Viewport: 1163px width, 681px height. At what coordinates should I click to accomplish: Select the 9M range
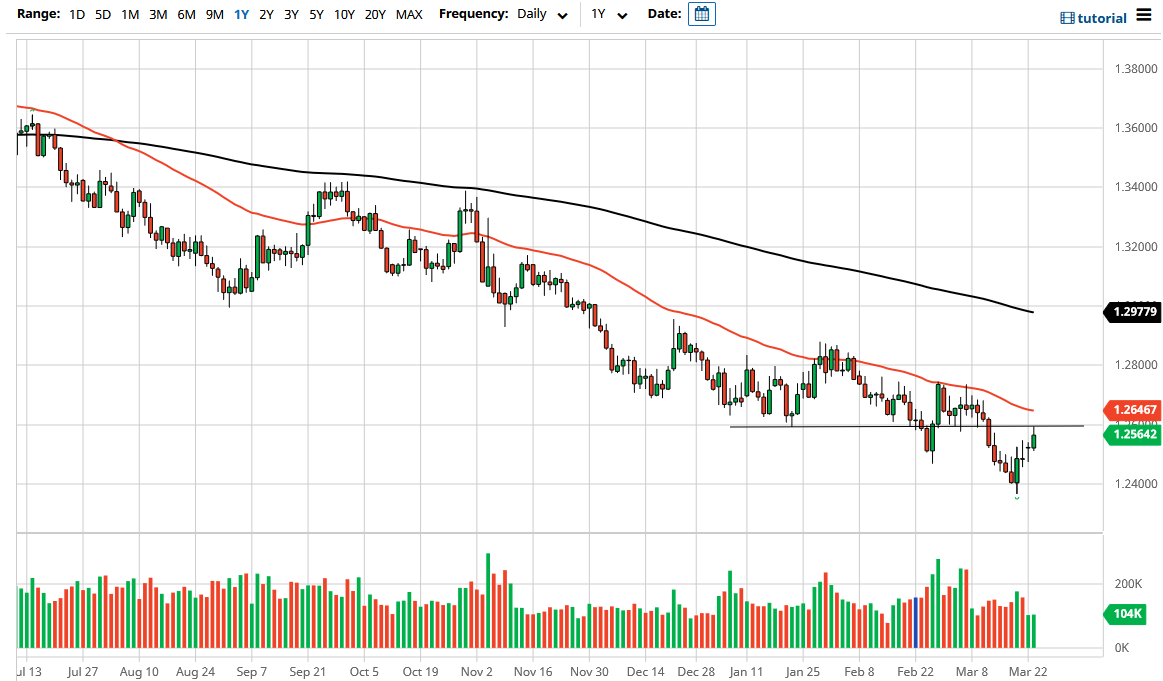pos(212,14)
